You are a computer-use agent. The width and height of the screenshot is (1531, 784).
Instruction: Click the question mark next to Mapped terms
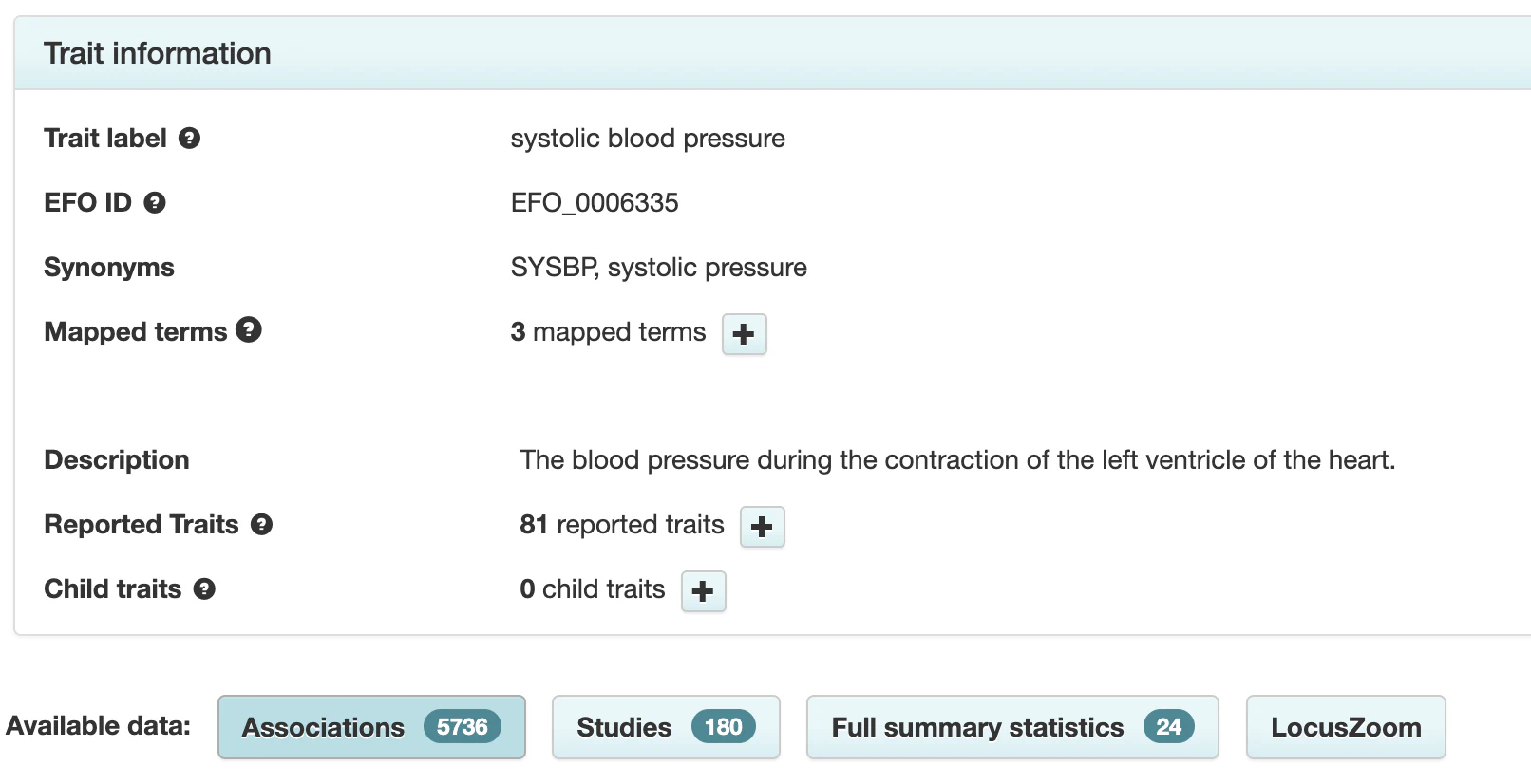249,330
